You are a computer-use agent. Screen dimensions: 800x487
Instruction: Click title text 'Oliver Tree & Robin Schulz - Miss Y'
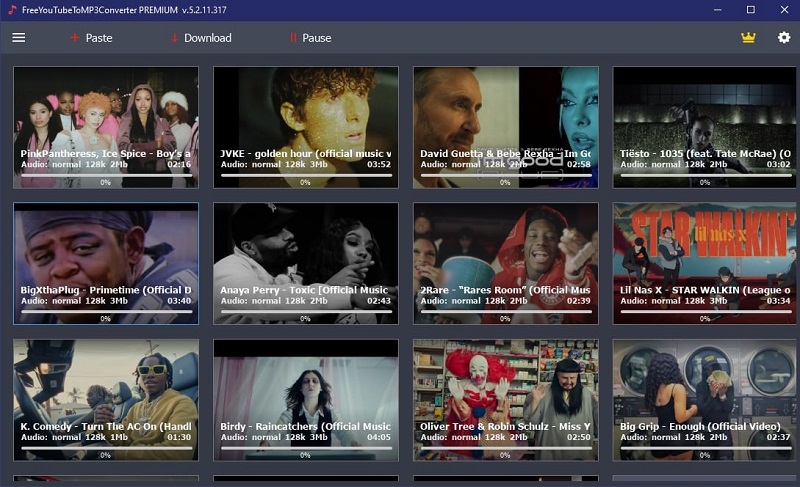(x=506, y=426)
